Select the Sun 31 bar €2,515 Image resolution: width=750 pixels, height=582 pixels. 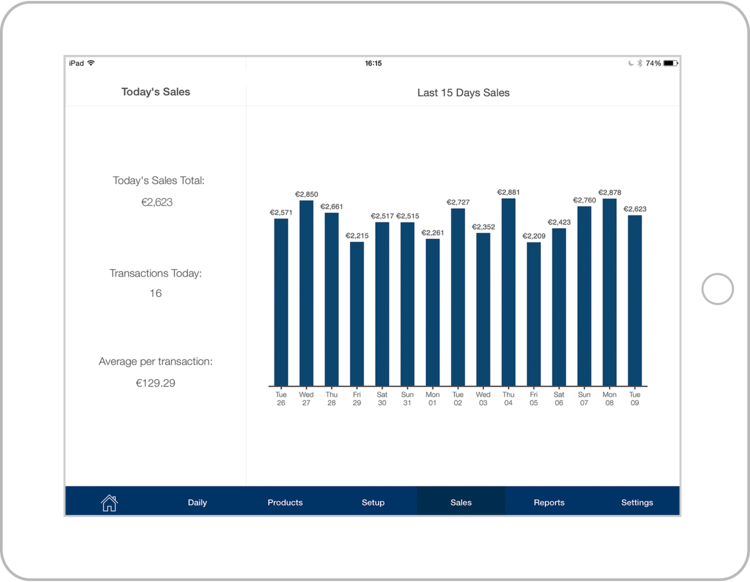[x=408, y=304]
